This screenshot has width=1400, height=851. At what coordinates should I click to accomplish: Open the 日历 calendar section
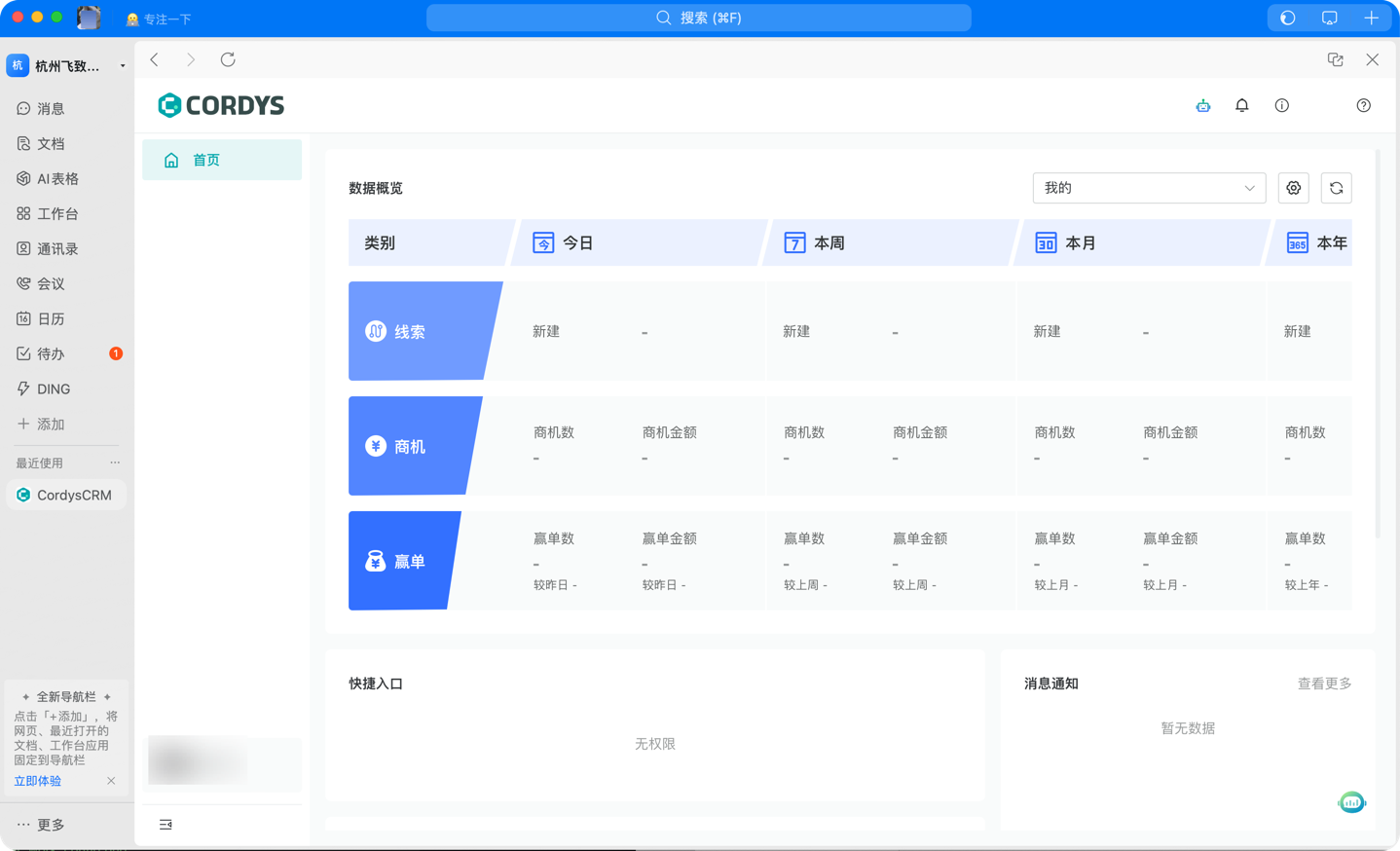(x=53, y=318)
